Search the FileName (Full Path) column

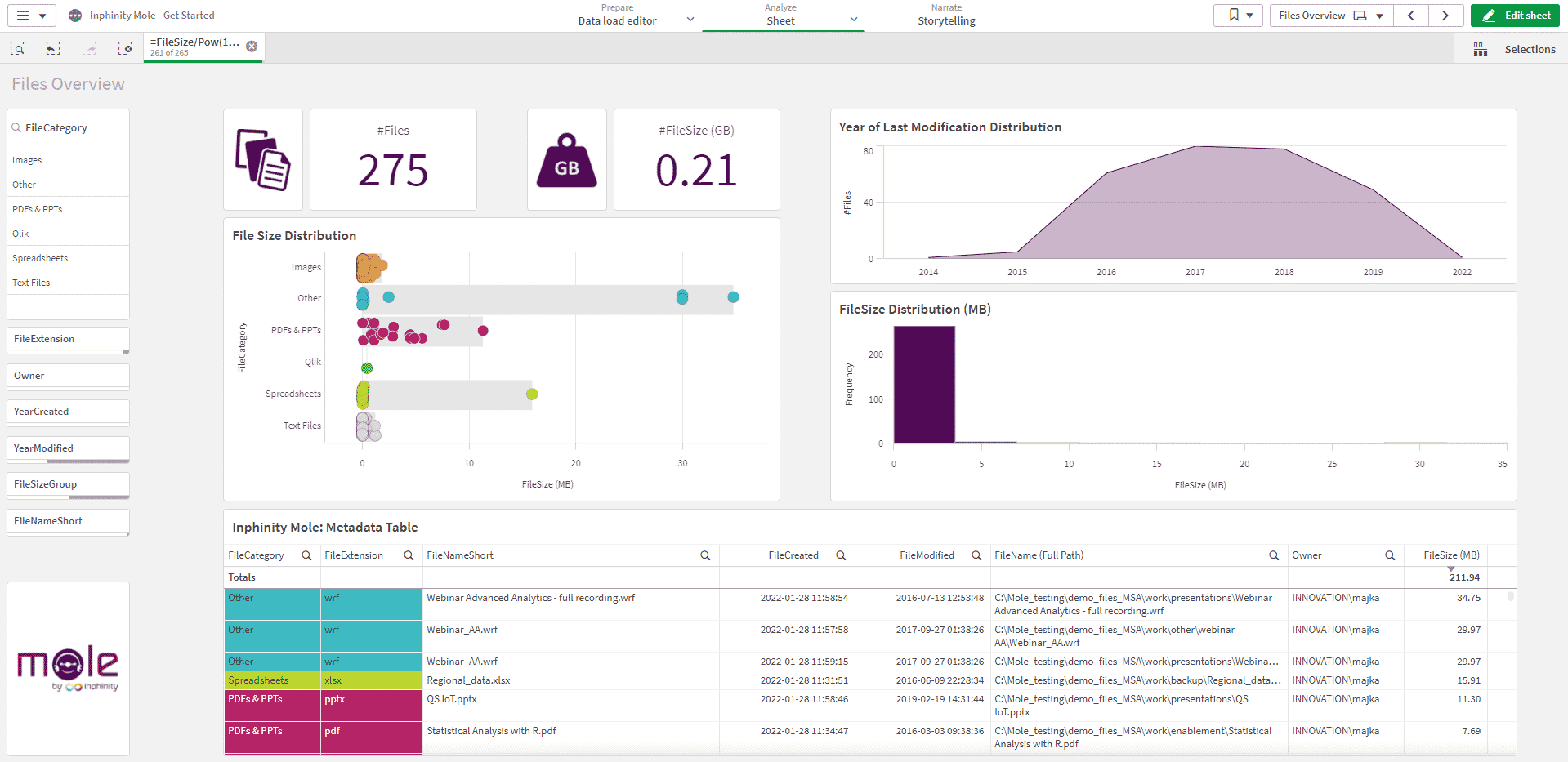(1274, 555)
